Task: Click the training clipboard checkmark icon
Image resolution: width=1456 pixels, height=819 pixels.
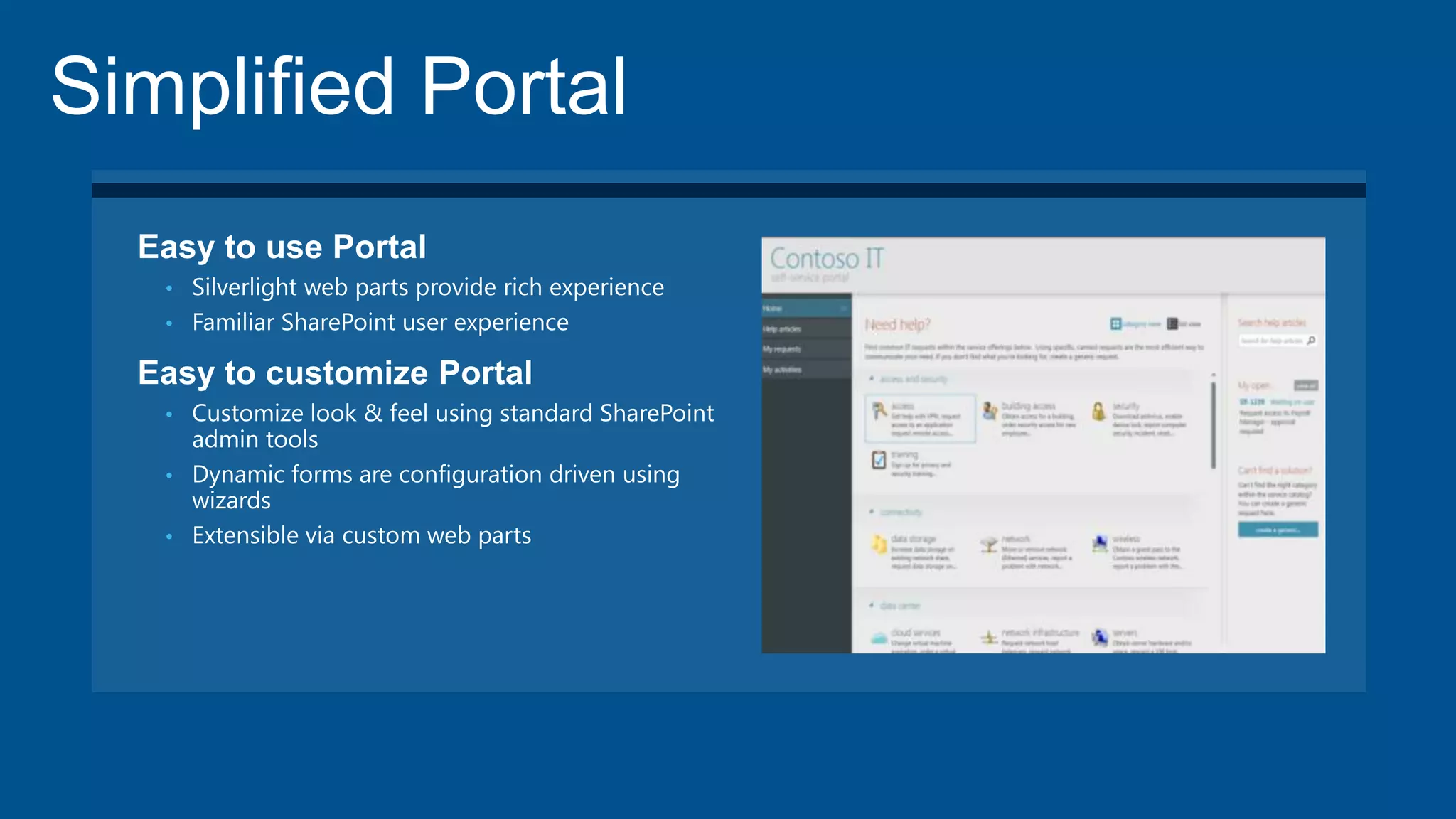Action: (879, 460)
